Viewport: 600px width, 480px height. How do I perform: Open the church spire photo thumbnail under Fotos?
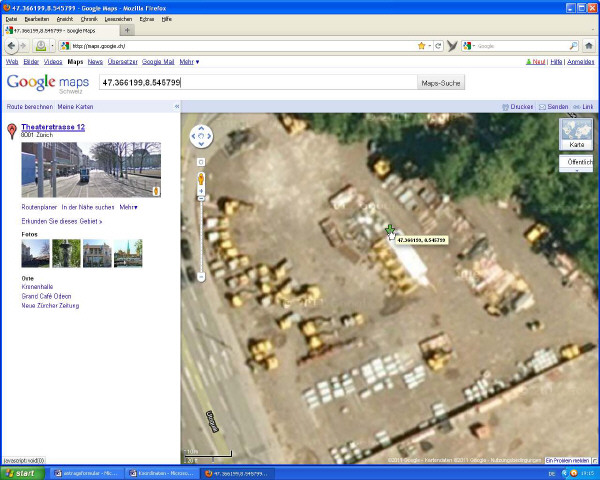pyautogui.click(x=128, y=253)
